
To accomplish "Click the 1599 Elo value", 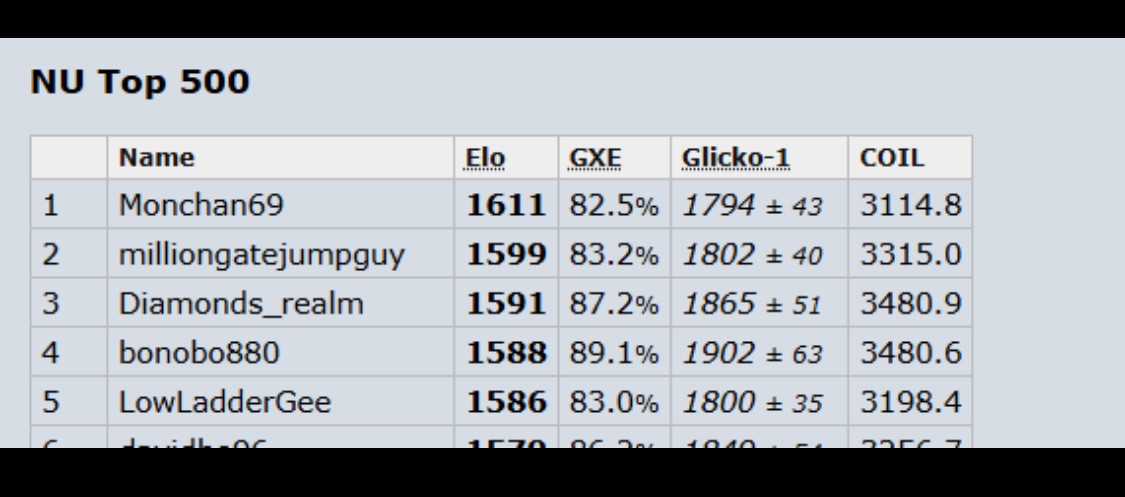I will pos(507,255).
